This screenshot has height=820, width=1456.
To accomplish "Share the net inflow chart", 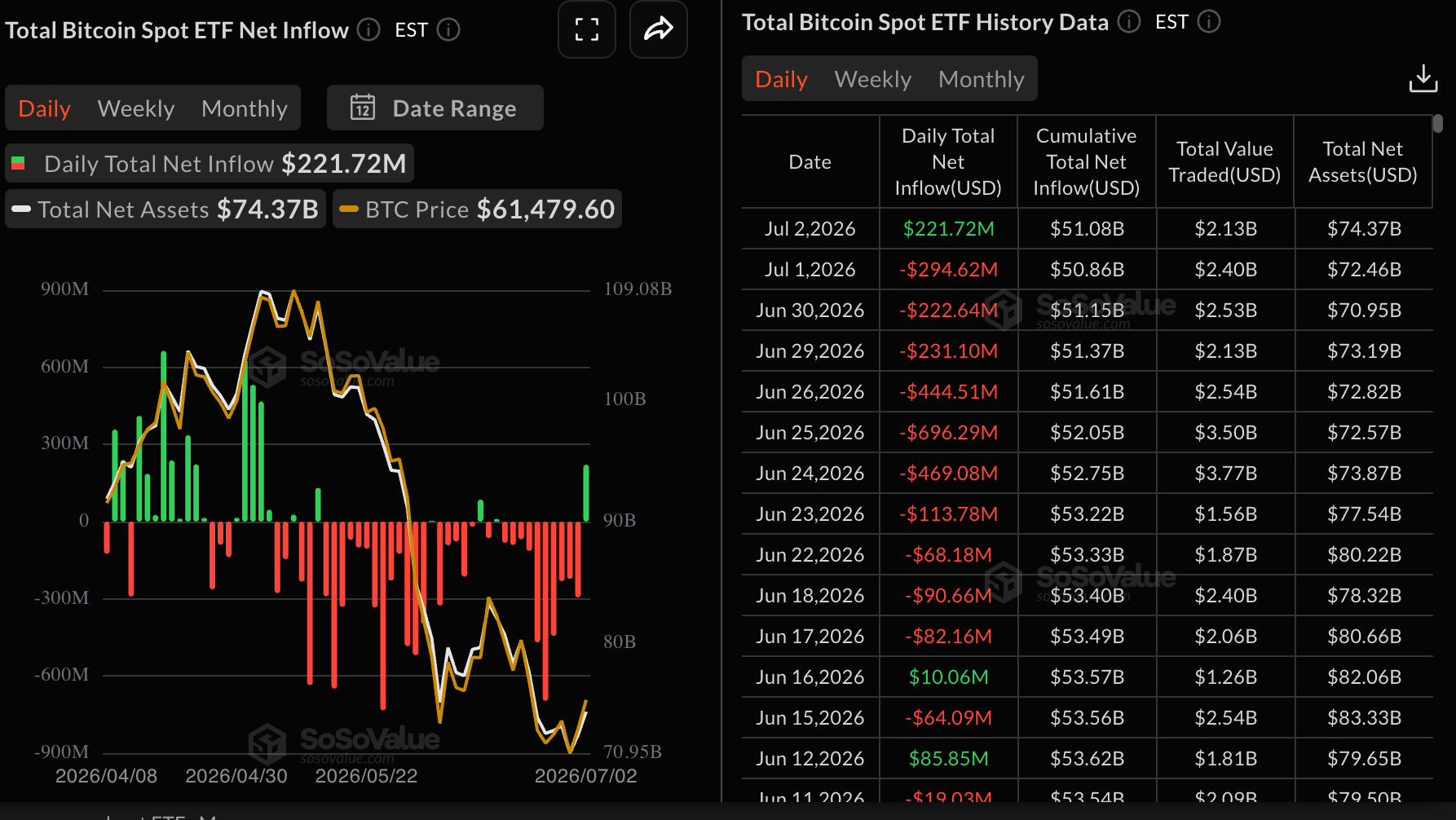I will [658, 30].
